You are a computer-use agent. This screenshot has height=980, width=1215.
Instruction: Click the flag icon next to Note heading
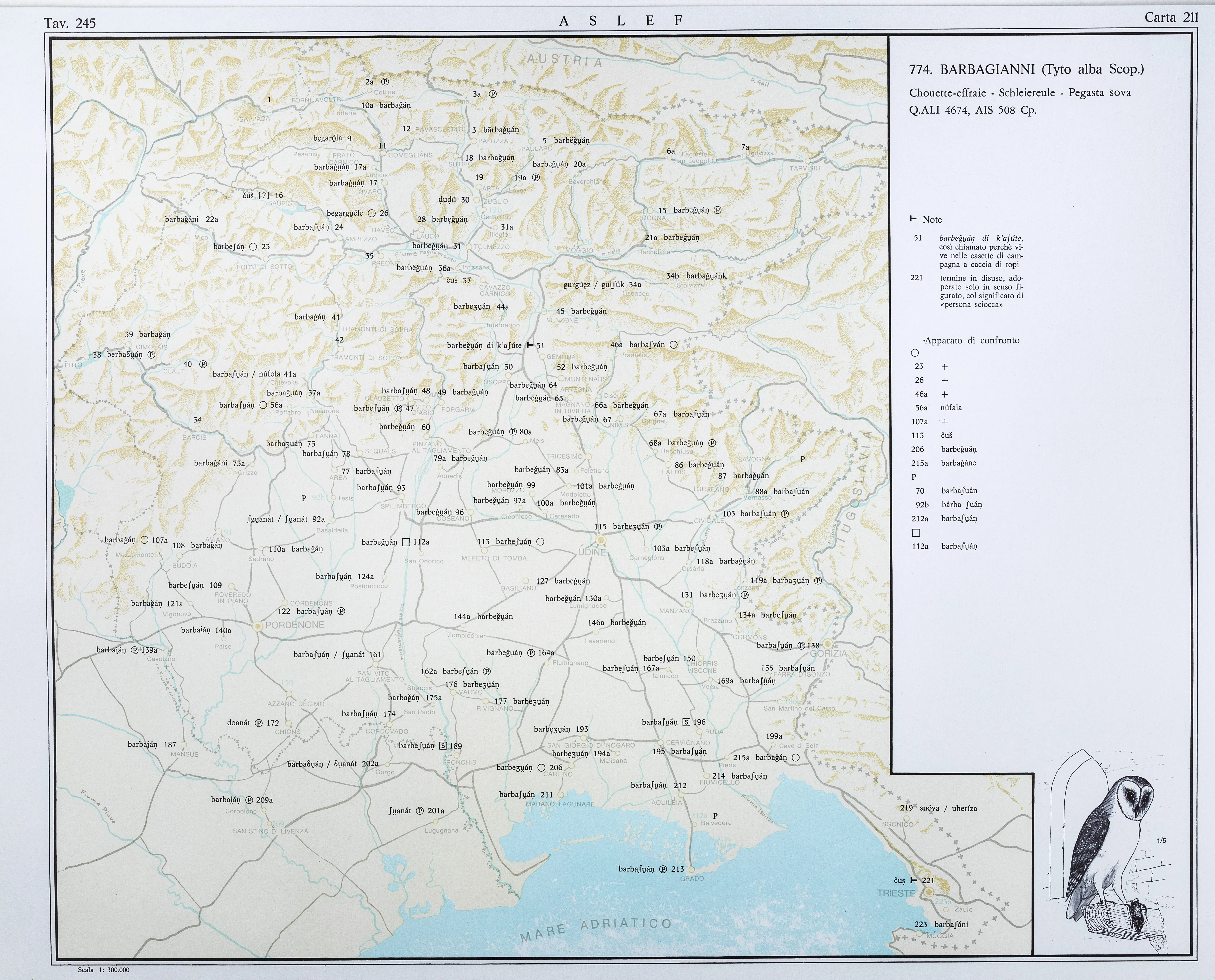click(913, 219)
